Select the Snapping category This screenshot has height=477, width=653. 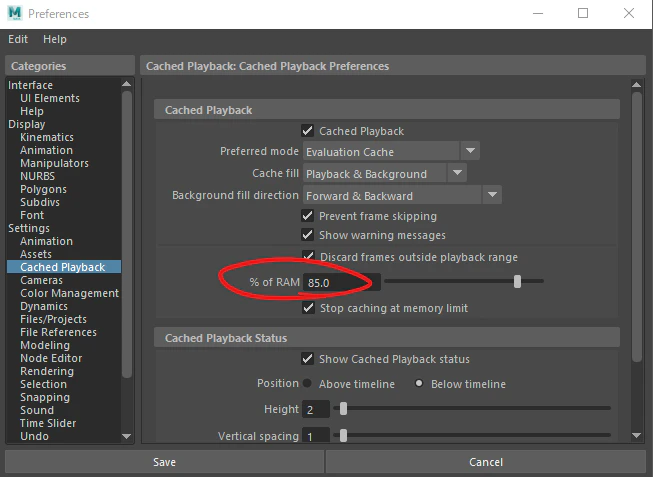point(45,397)
